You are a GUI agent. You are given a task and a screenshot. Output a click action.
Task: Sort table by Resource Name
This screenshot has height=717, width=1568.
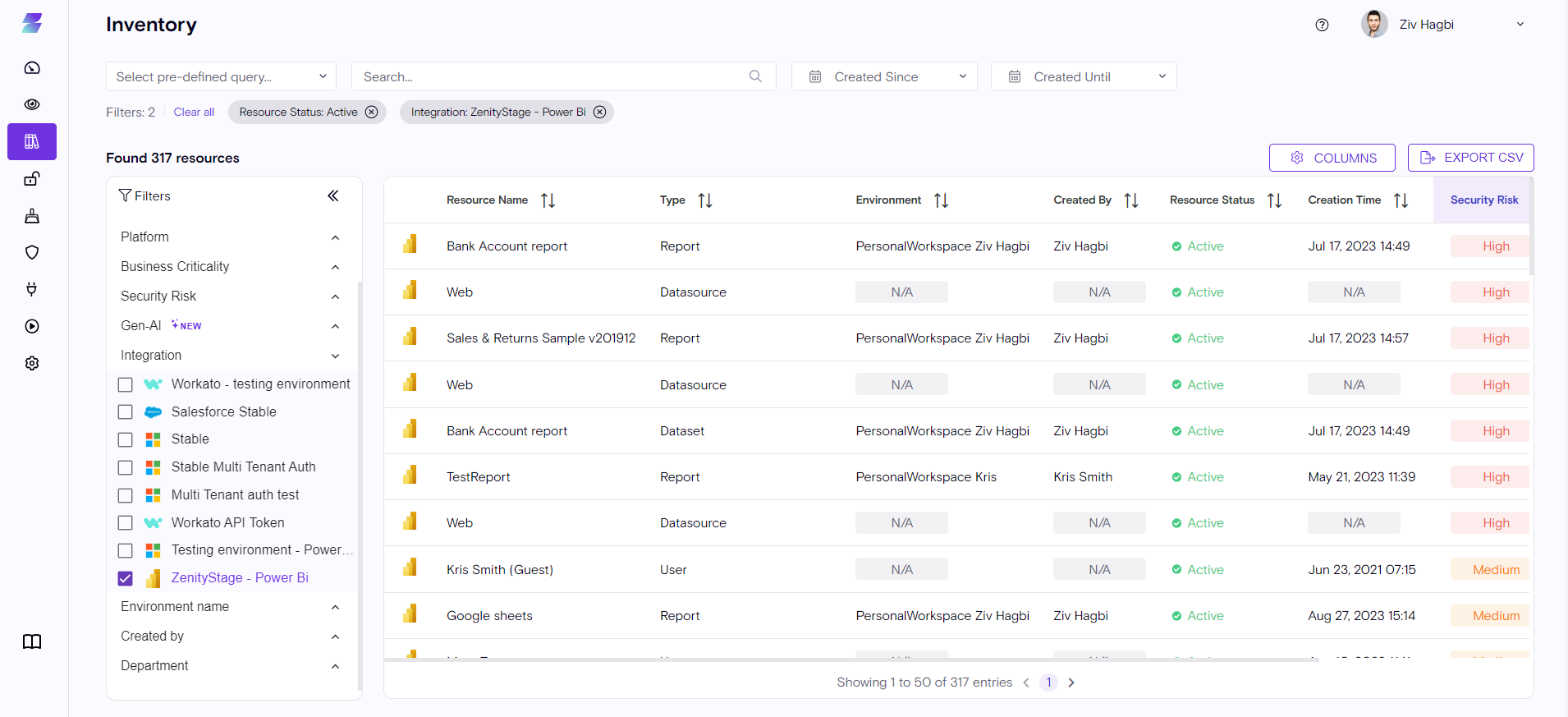[x=548, y=200]
